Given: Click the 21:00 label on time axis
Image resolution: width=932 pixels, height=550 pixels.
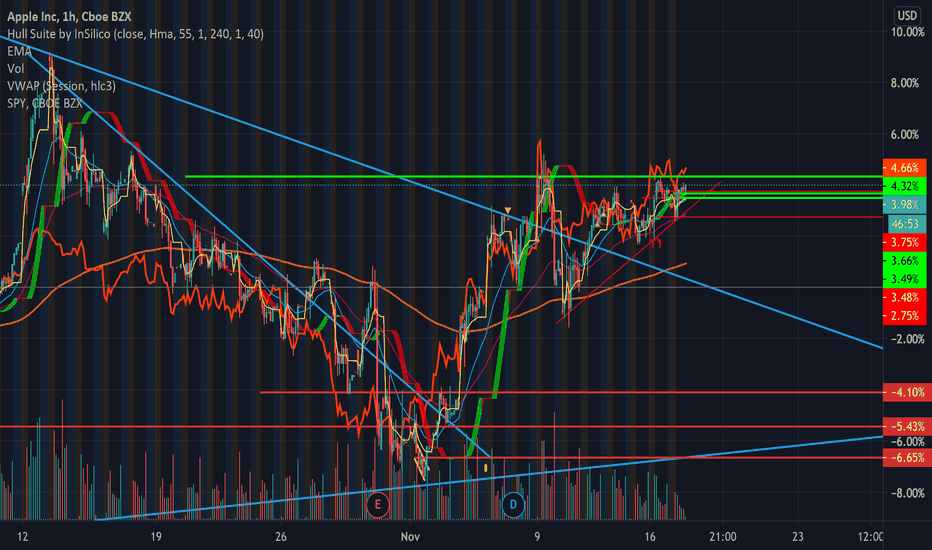Looking at the screenshot, I should 723,537.
